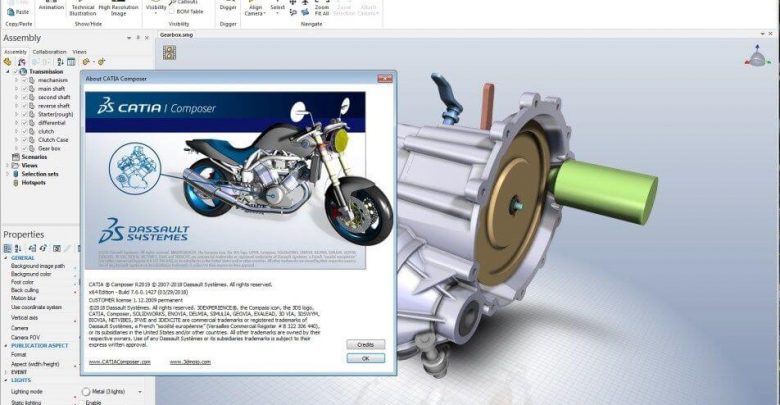
Task: Collapse the GENERAL properties section
Action: click(x=6, y=258)
